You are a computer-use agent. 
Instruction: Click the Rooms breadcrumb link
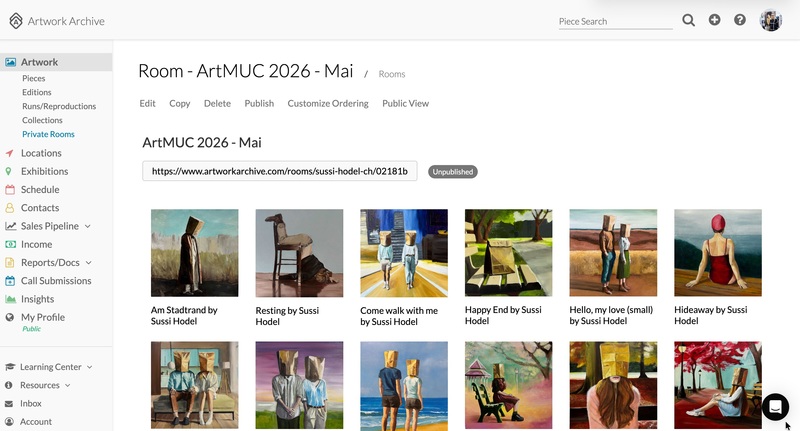point(392,74)
